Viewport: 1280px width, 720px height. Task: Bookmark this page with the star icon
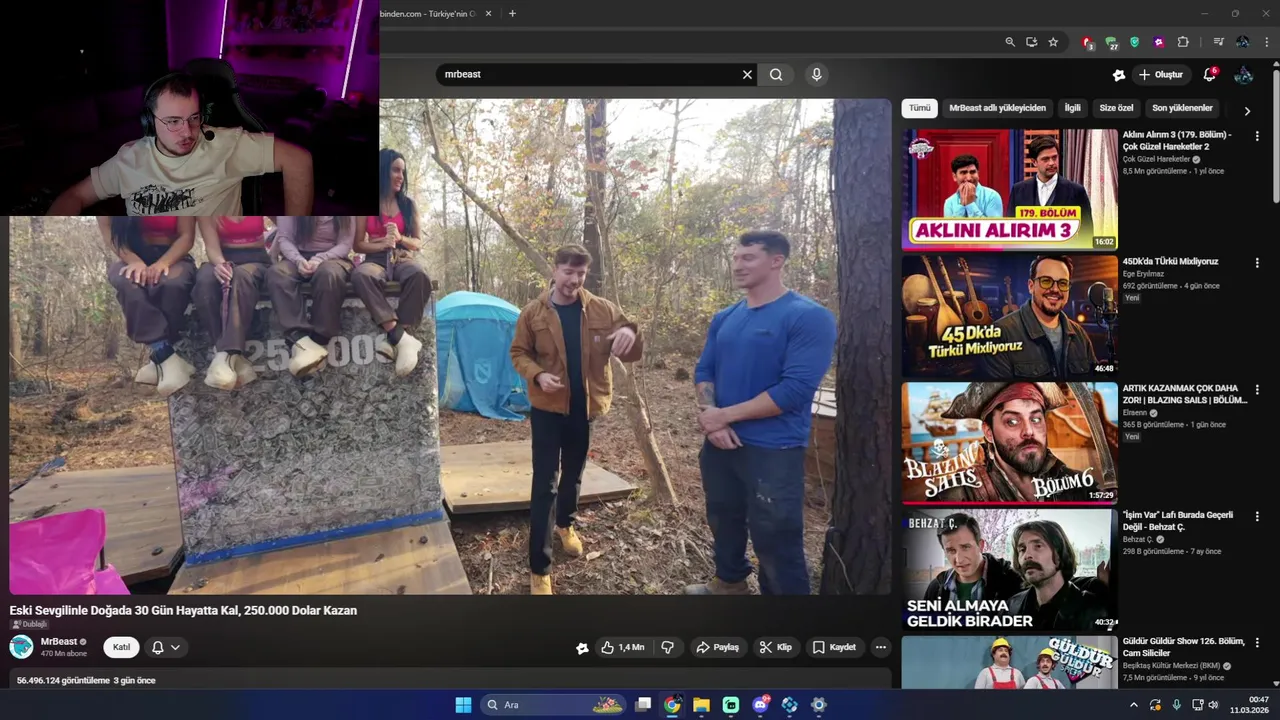(x=1053, y=42)
